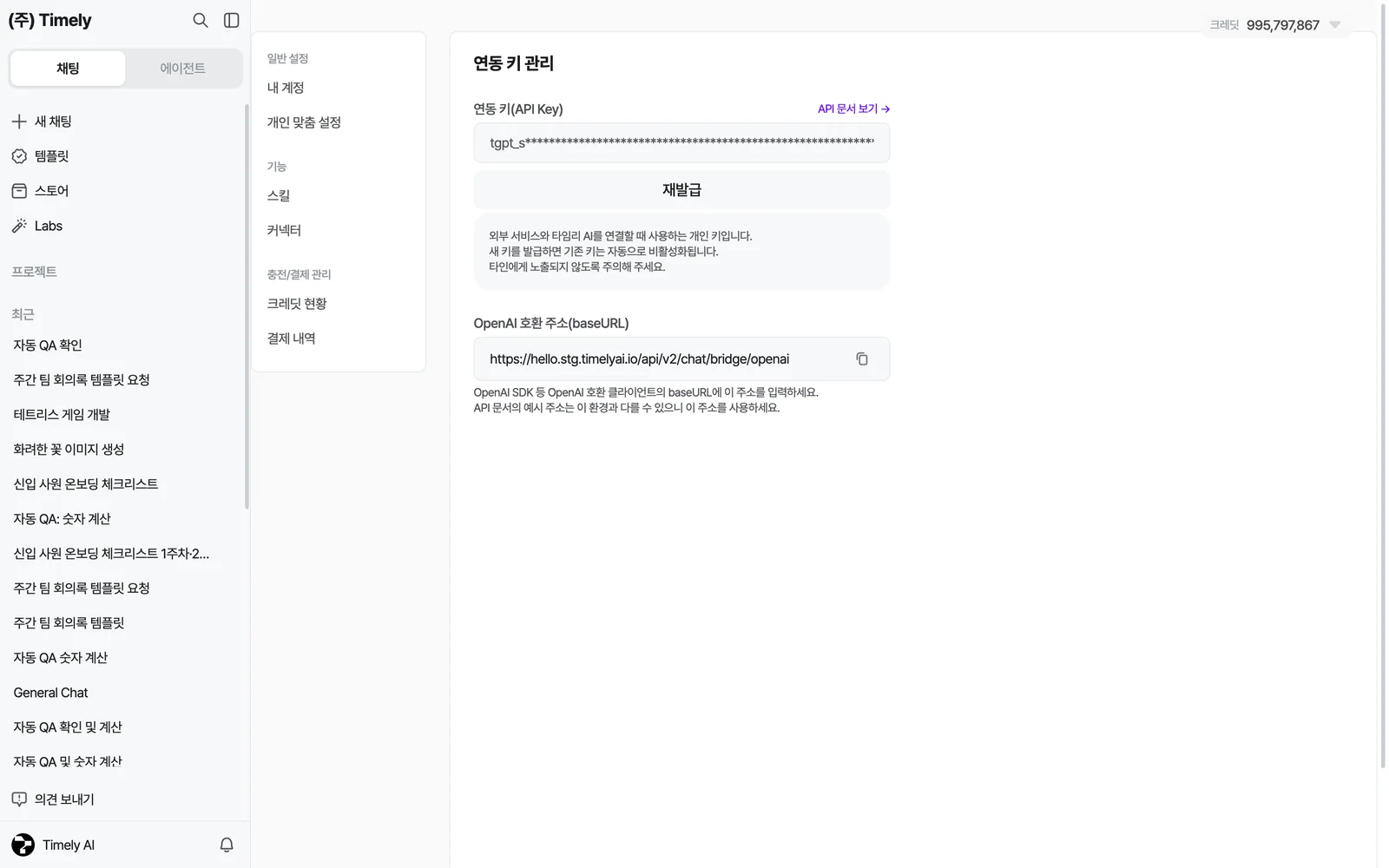Screen dimensions: 1389x868
Task: Click the credit balance 995,797,867
Action: pos(1282,25)
